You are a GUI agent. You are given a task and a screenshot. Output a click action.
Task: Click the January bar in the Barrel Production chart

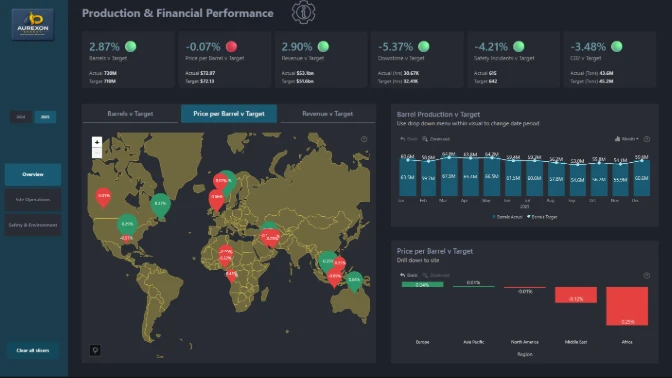pyautogui.click(x=407, y=178)
